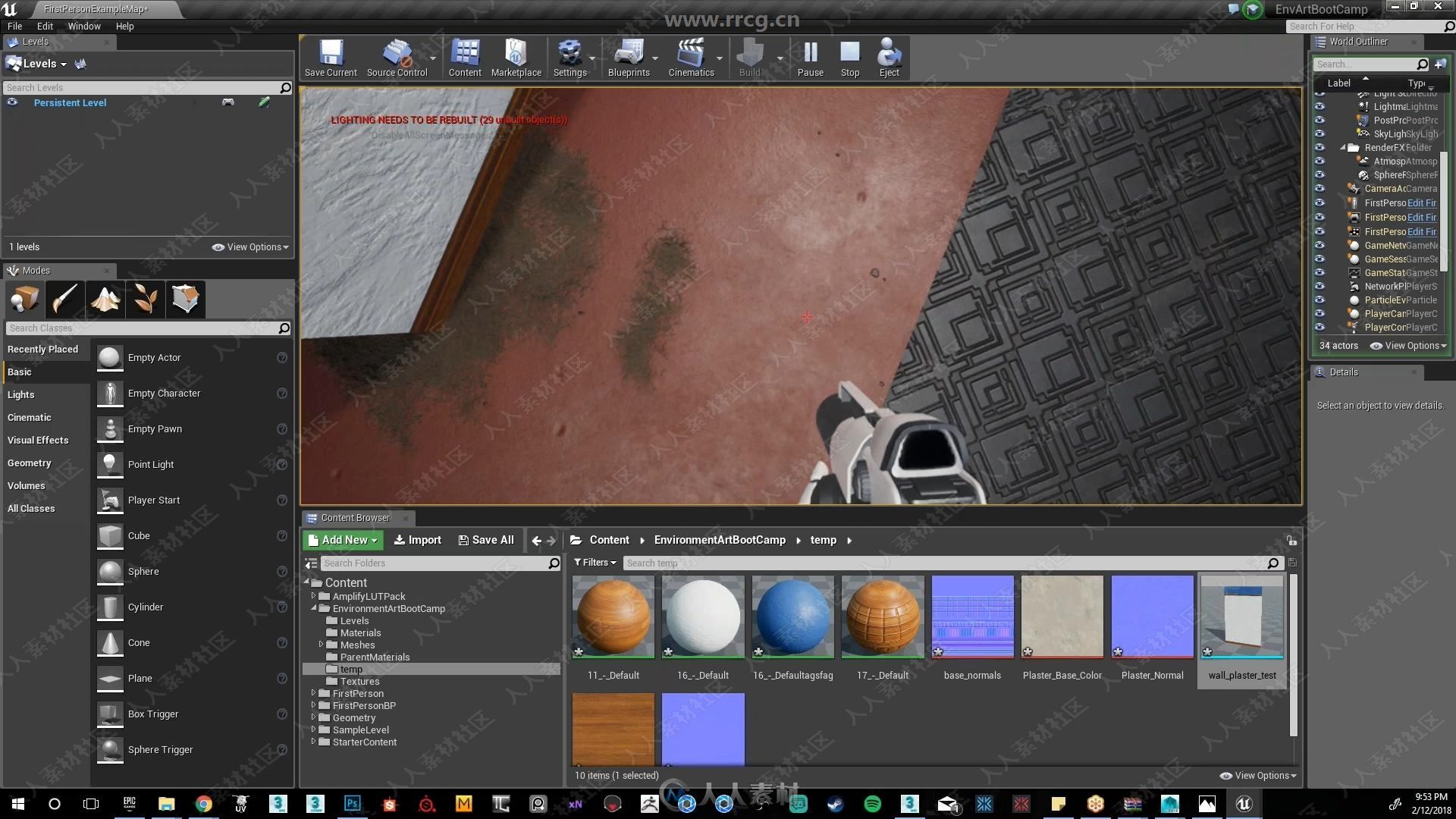
Task: Open Levels panel View Options dropdown
Action: tap(250, 247)
